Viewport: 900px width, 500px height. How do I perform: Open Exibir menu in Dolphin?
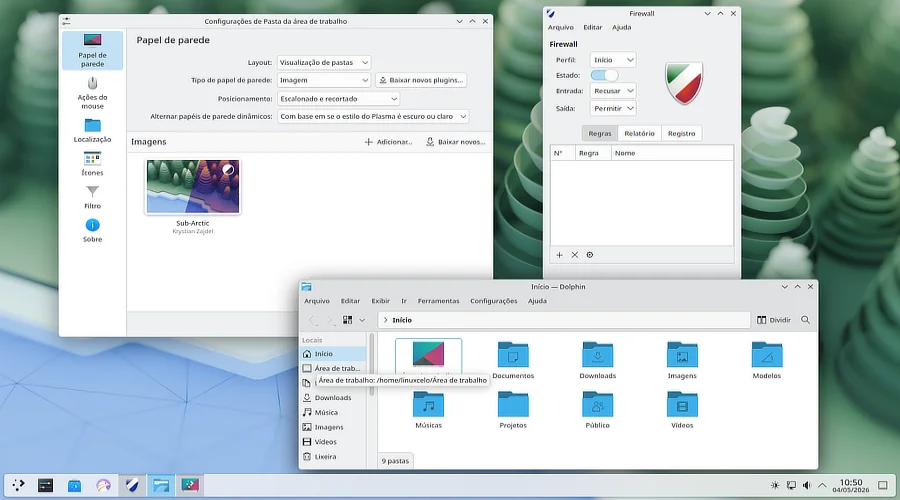point(381,301)
